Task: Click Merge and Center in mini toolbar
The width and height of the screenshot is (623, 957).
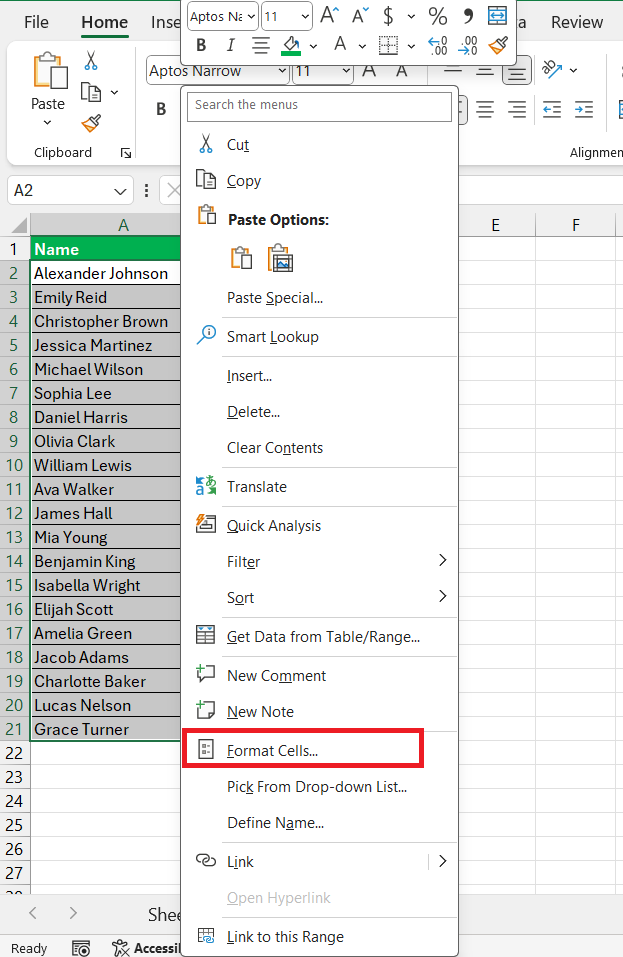Action: [497, 16]
